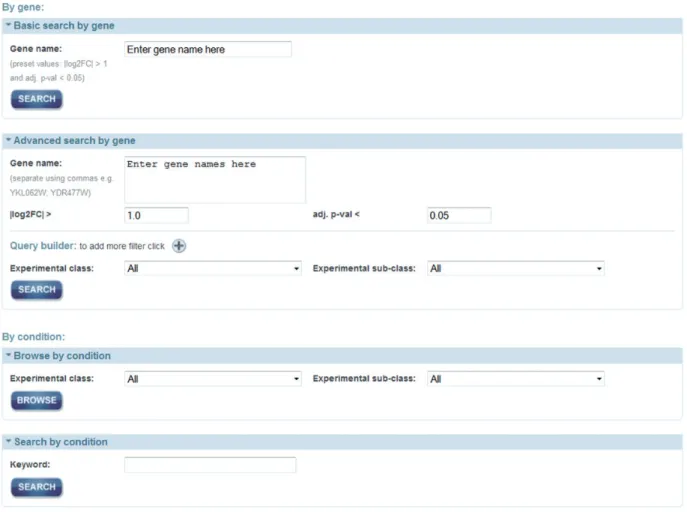
Task: Click the '|log2FC| >' label
Action: 31,214
